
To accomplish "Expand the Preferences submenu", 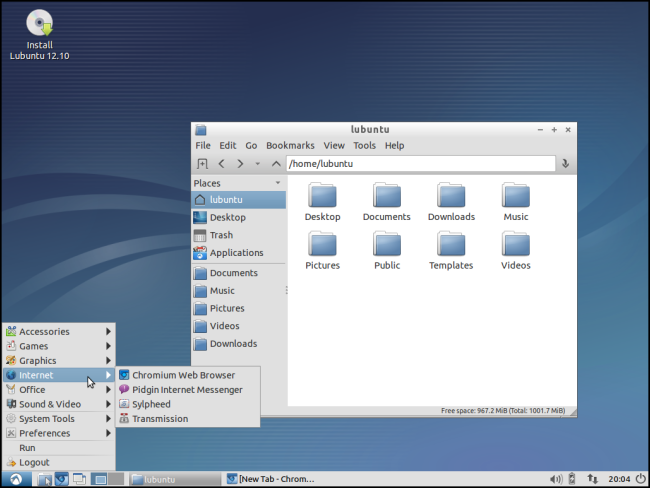I will 59,433.
